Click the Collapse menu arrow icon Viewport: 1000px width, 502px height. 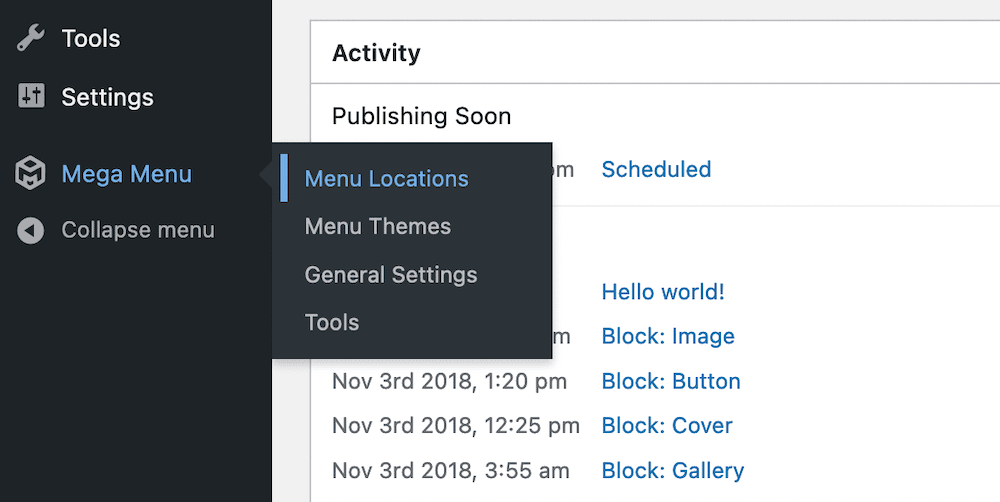(x=31, y=231)
